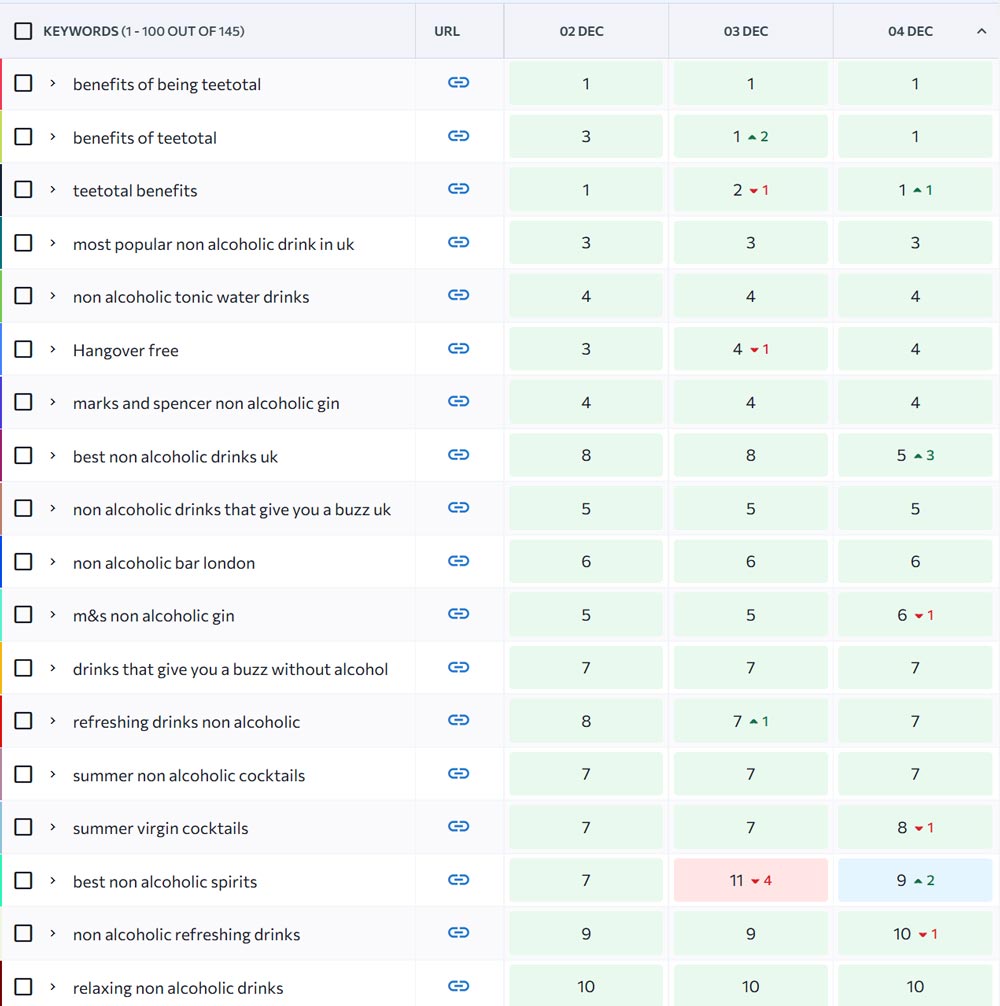Image resolution: width=1000 pixels, height=1006 pixels.
Task: Click link icon for 'most popular non alcoholic drink in uk'
Action: point(459,242)
